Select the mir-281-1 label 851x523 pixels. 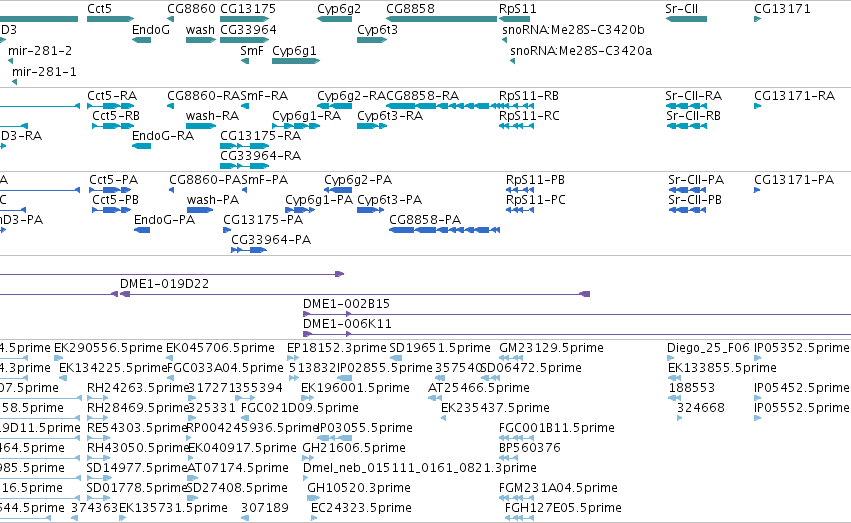click(x=45, y=72)
